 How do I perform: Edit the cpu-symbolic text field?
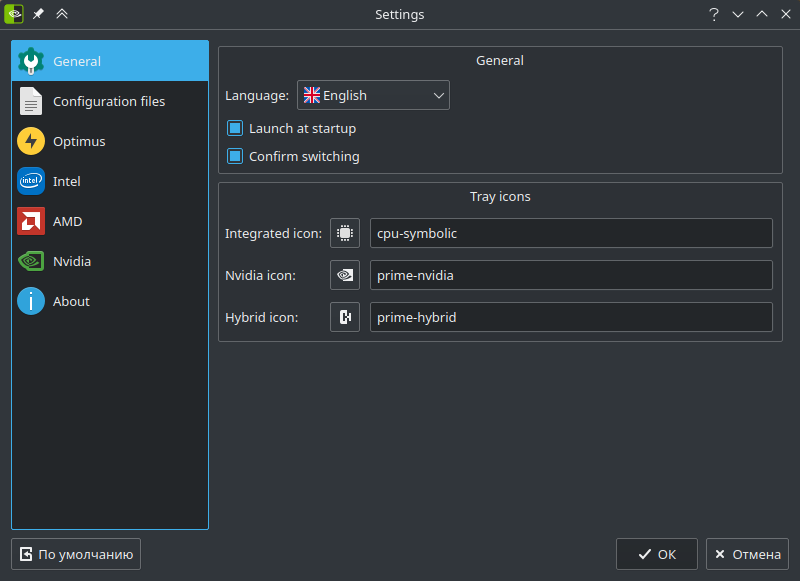[x=571, y=233]
